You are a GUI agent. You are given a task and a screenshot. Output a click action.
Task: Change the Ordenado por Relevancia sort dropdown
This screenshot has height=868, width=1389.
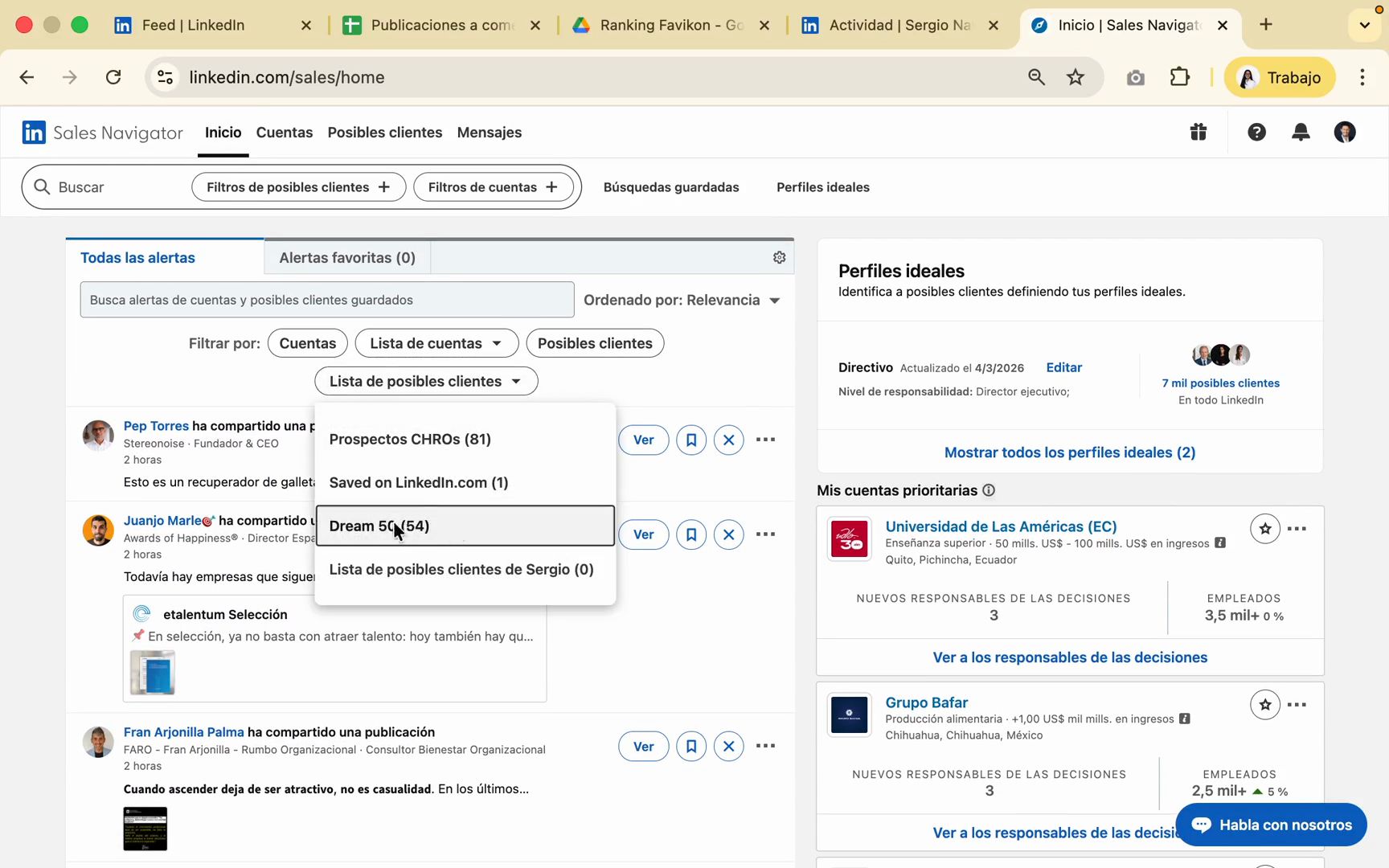(x=682, y=300)
